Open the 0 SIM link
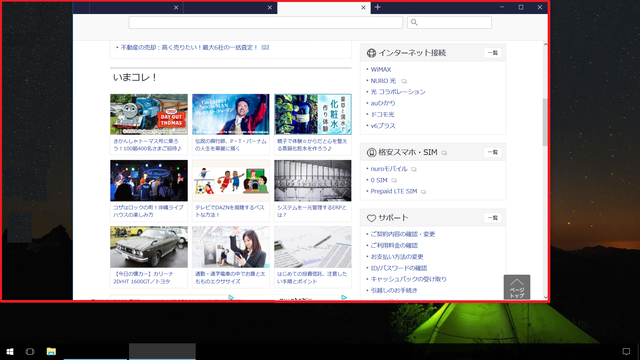Viewport: 640px width, 360px height. (379, 180)
